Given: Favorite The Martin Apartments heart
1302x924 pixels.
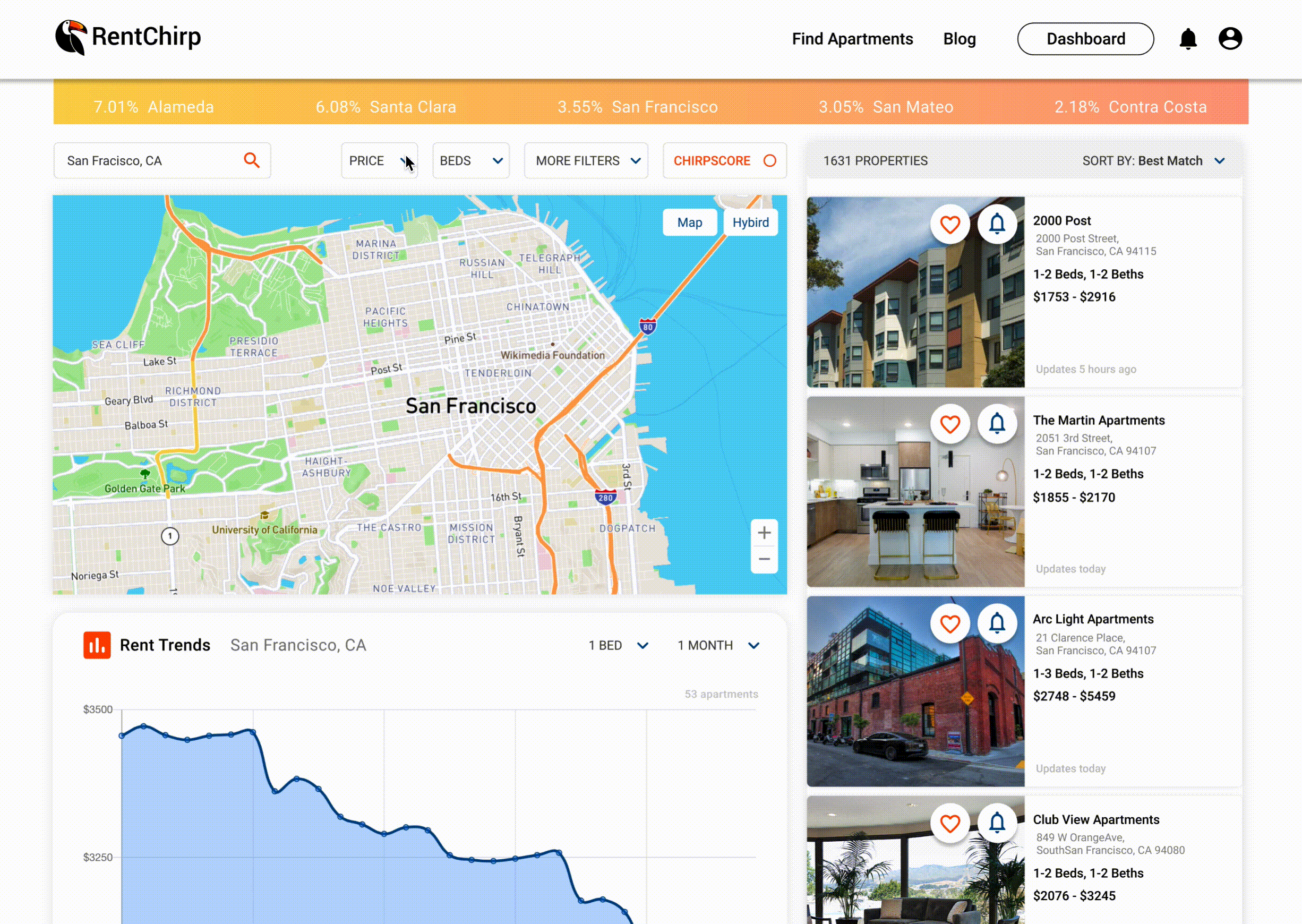Looking at the screenshot, I should pyautogui.click(x=949, y=424).
